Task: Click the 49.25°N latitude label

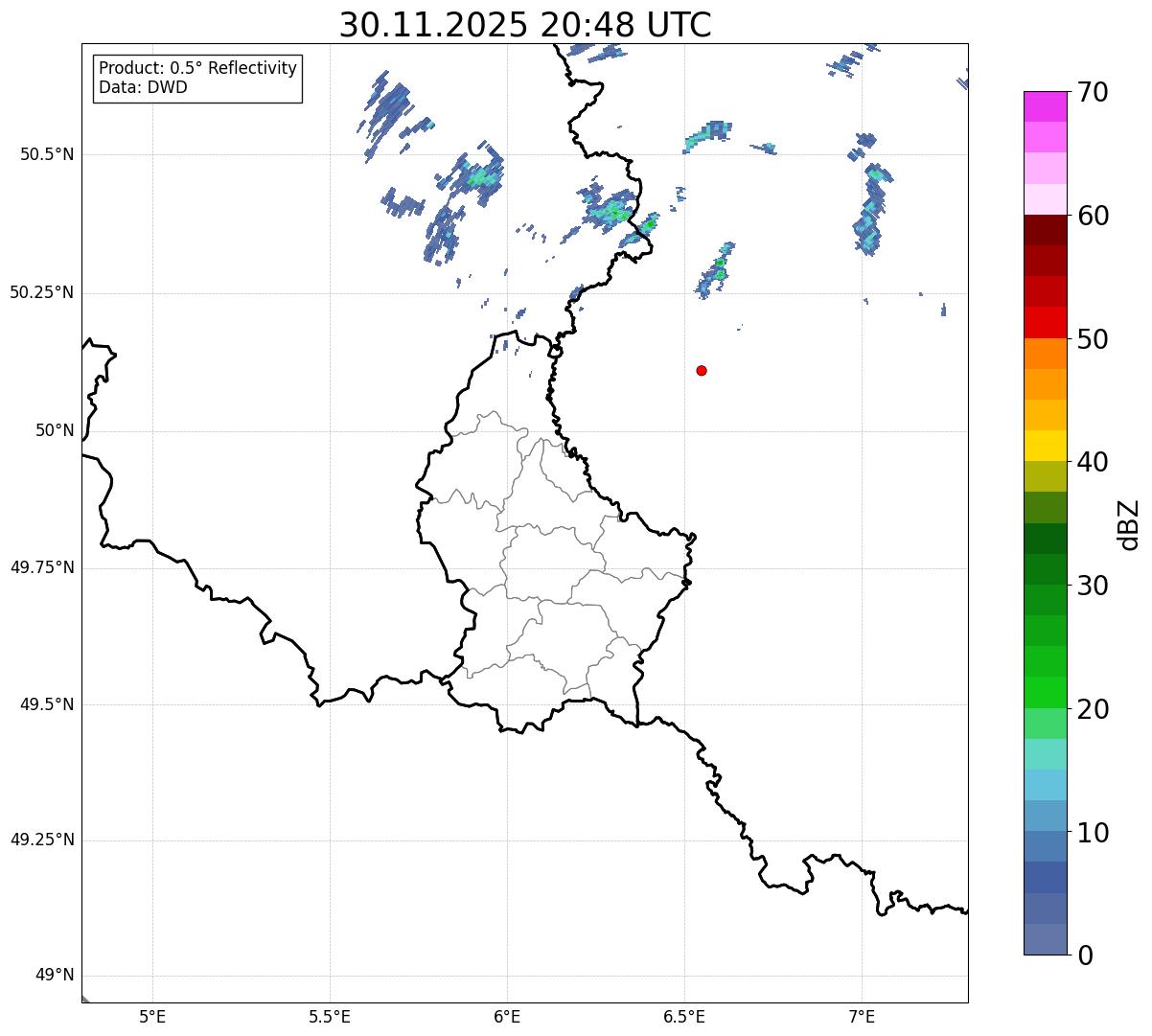Action: click(42, 840)
